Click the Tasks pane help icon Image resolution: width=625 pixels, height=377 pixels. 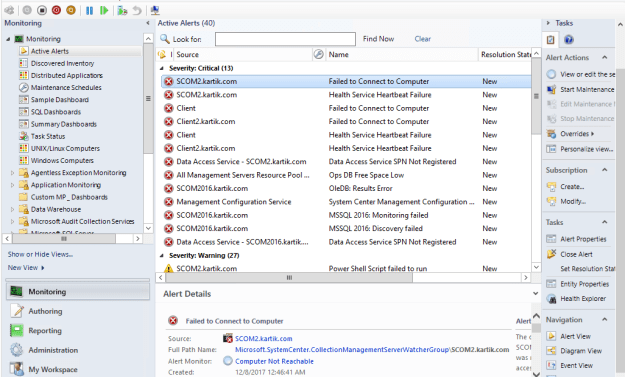(x=569, y=39)
